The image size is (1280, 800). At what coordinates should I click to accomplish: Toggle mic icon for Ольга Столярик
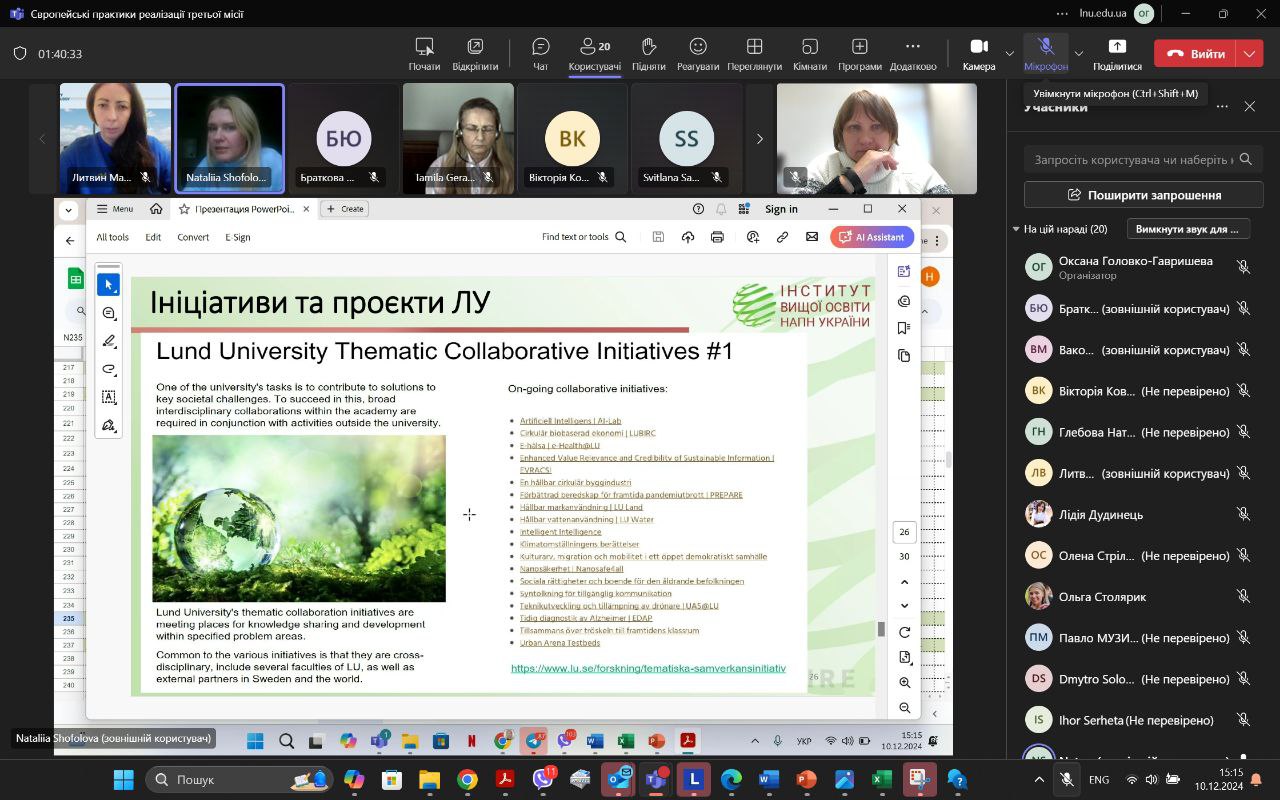pos(1243,596)
